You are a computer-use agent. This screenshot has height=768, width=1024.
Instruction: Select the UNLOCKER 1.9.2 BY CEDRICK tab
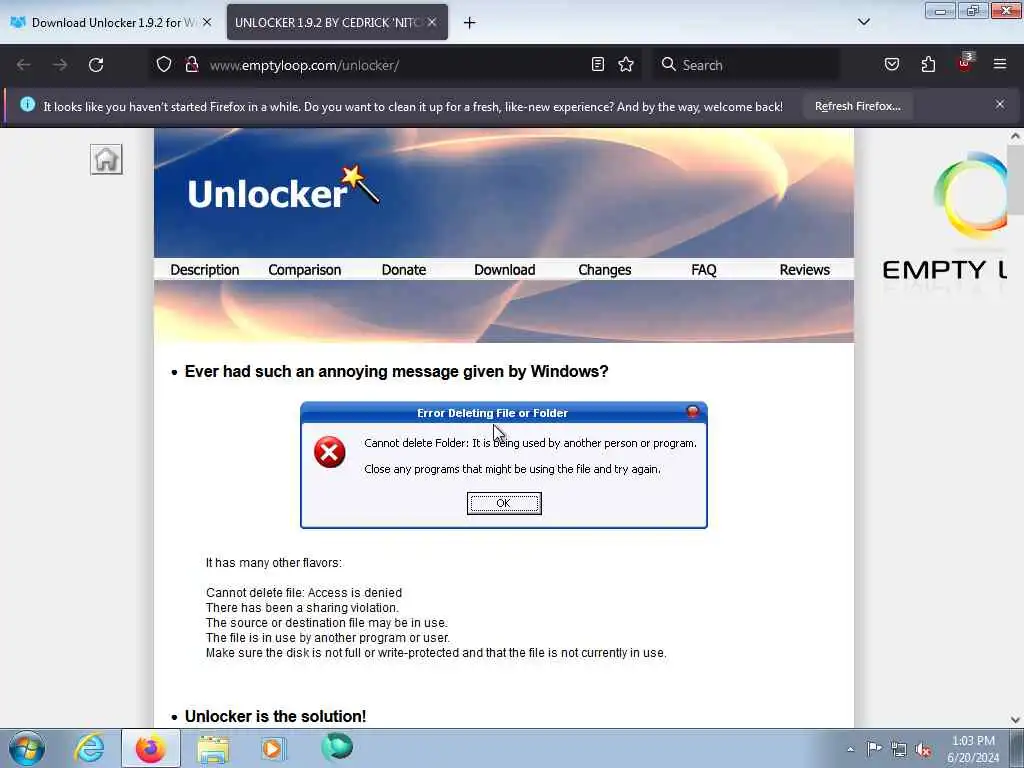tap(337, 22)
